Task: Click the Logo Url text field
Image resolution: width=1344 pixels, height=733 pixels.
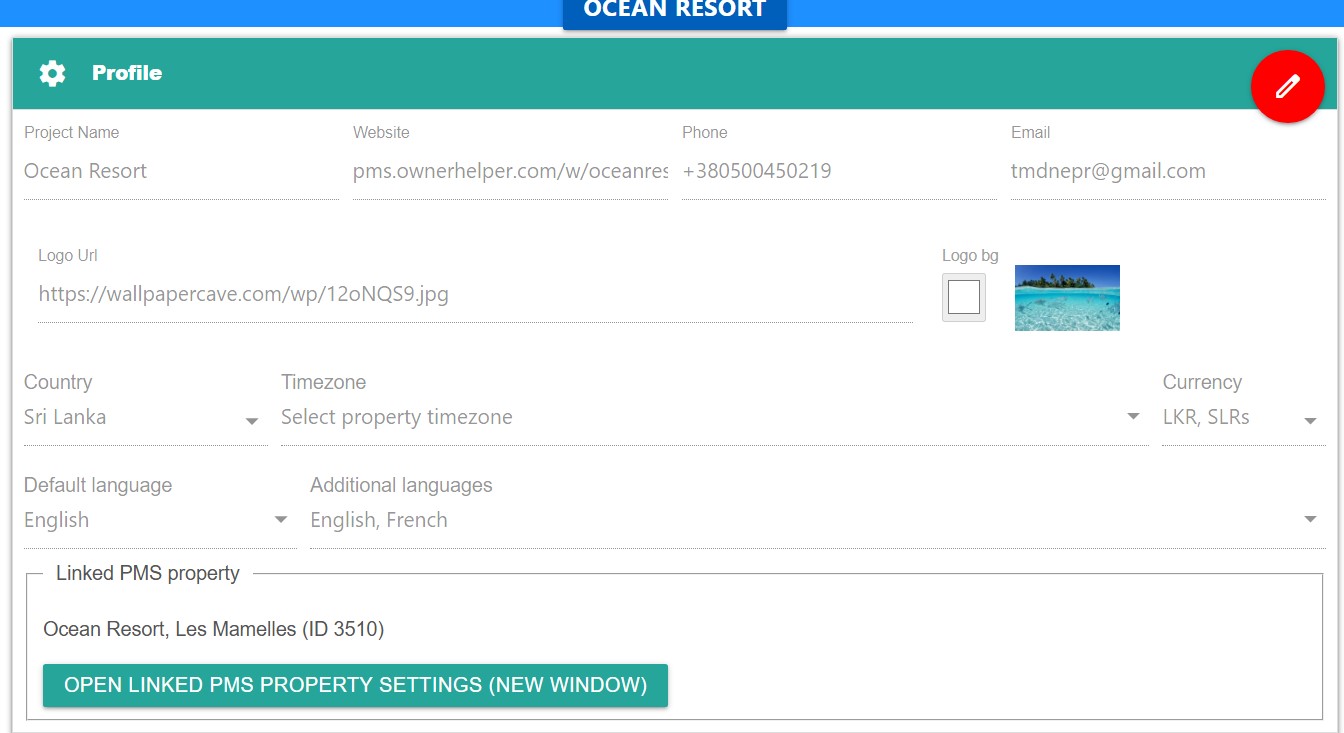Action: 475,295
